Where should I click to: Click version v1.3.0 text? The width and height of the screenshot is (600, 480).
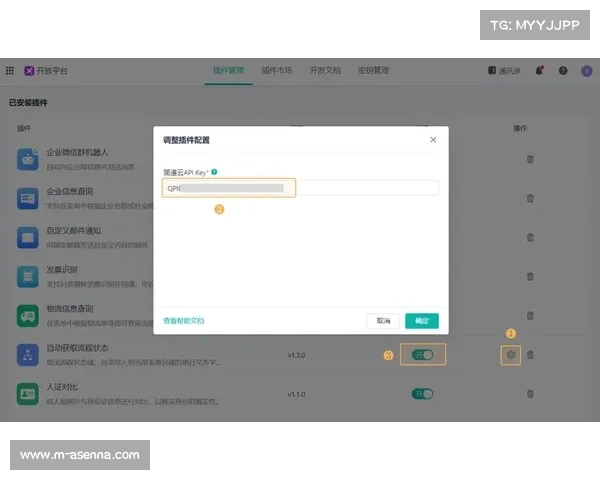coord(297,355)
